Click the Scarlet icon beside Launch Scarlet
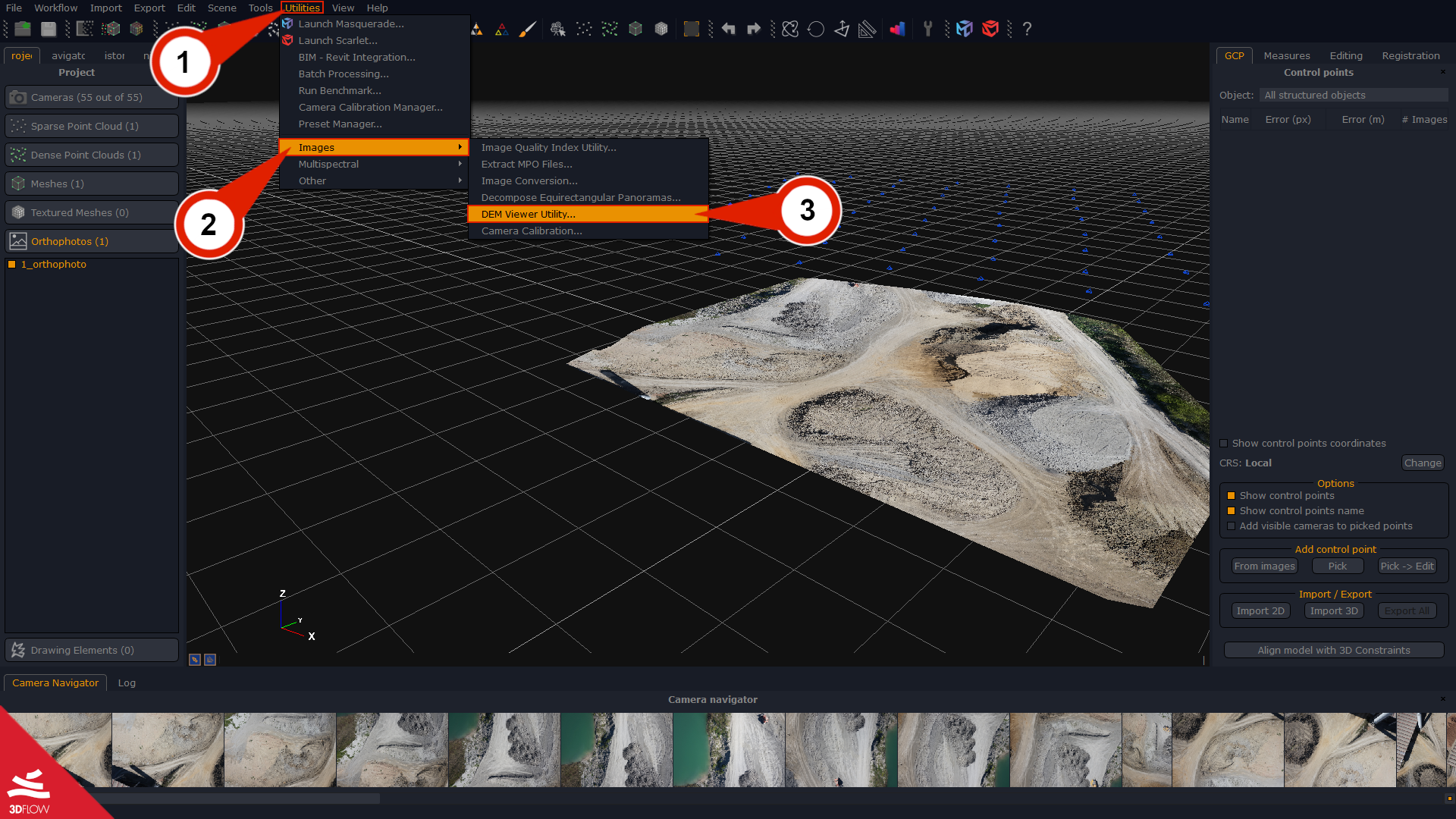Viewport: 1456px width, 819px height. coord(287,40)
